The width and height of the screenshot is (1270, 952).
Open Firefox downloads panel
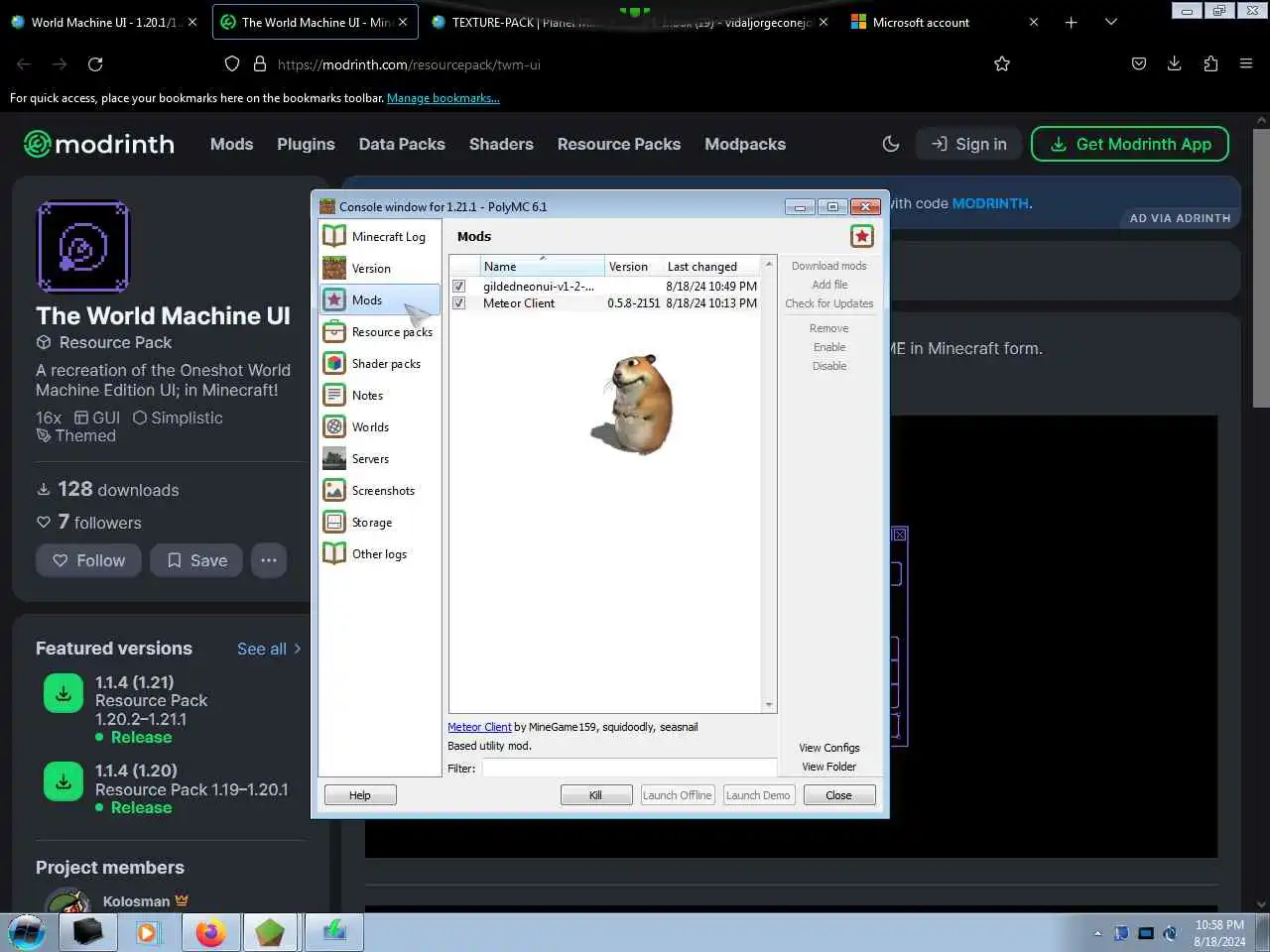pyautogui.click(x=1174, y=63)
